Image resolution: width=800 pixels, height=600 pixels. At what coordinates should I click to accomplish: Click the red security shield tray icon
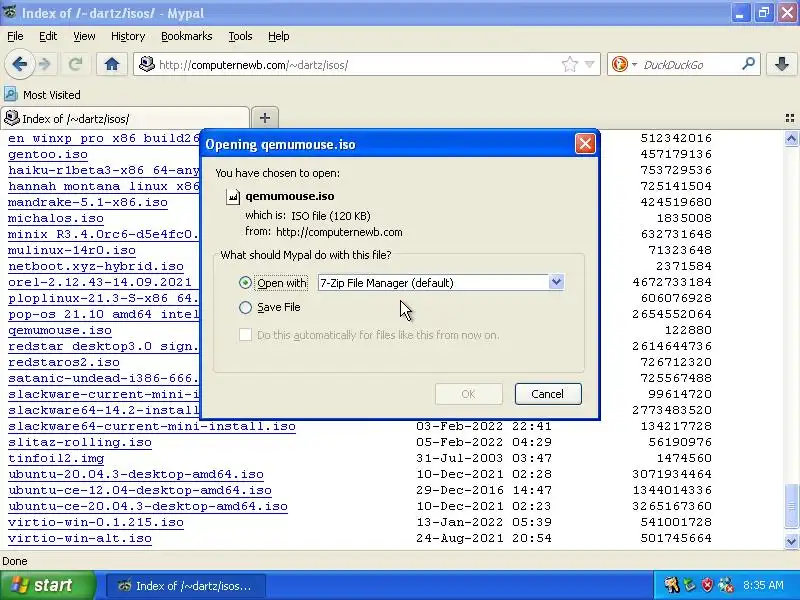tap(707, 585)
